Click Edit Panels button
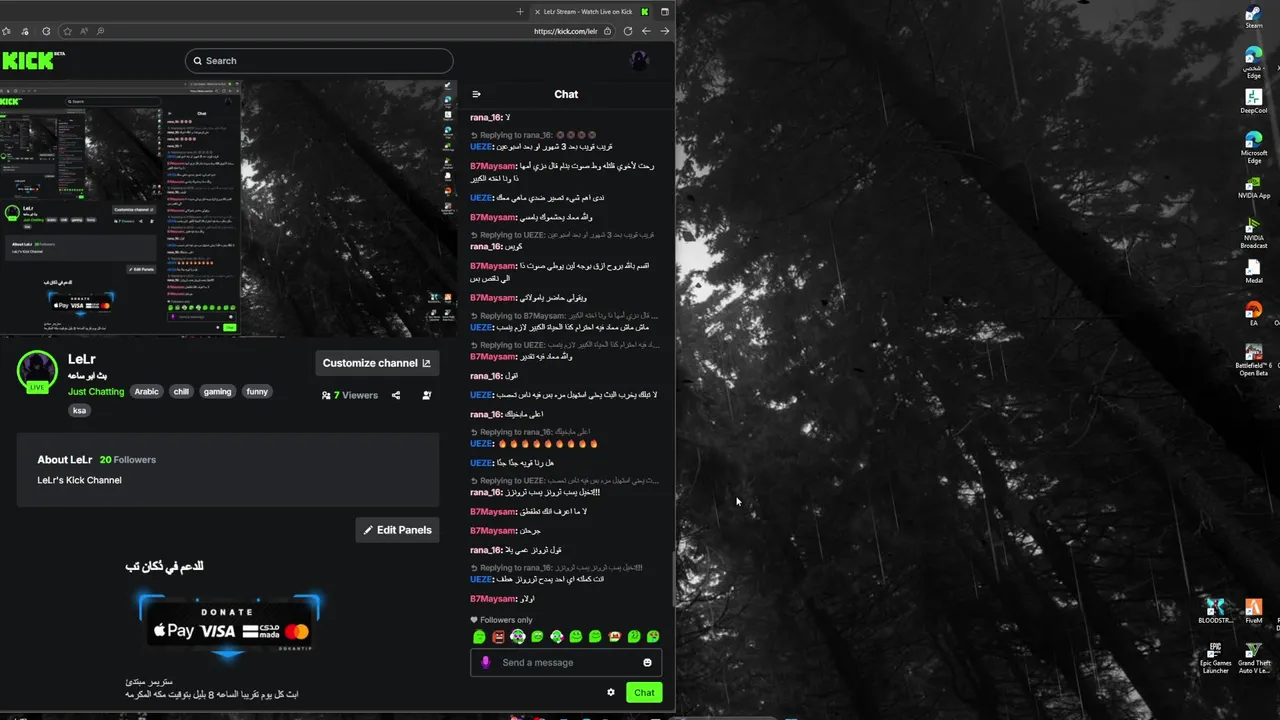This screenshot has height=720, width=1280. [397, 530]
